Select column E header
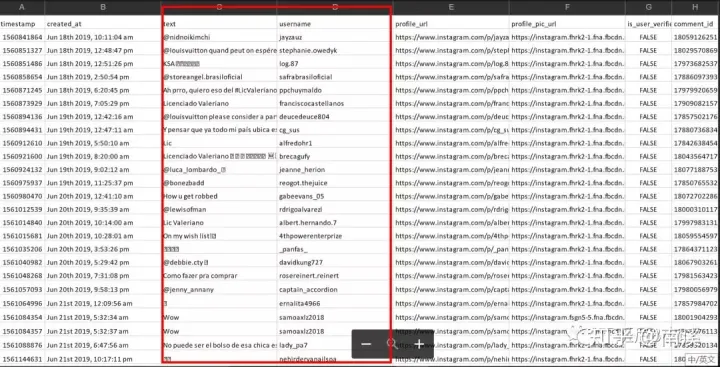The image size is (720, 367). [451, 7]
